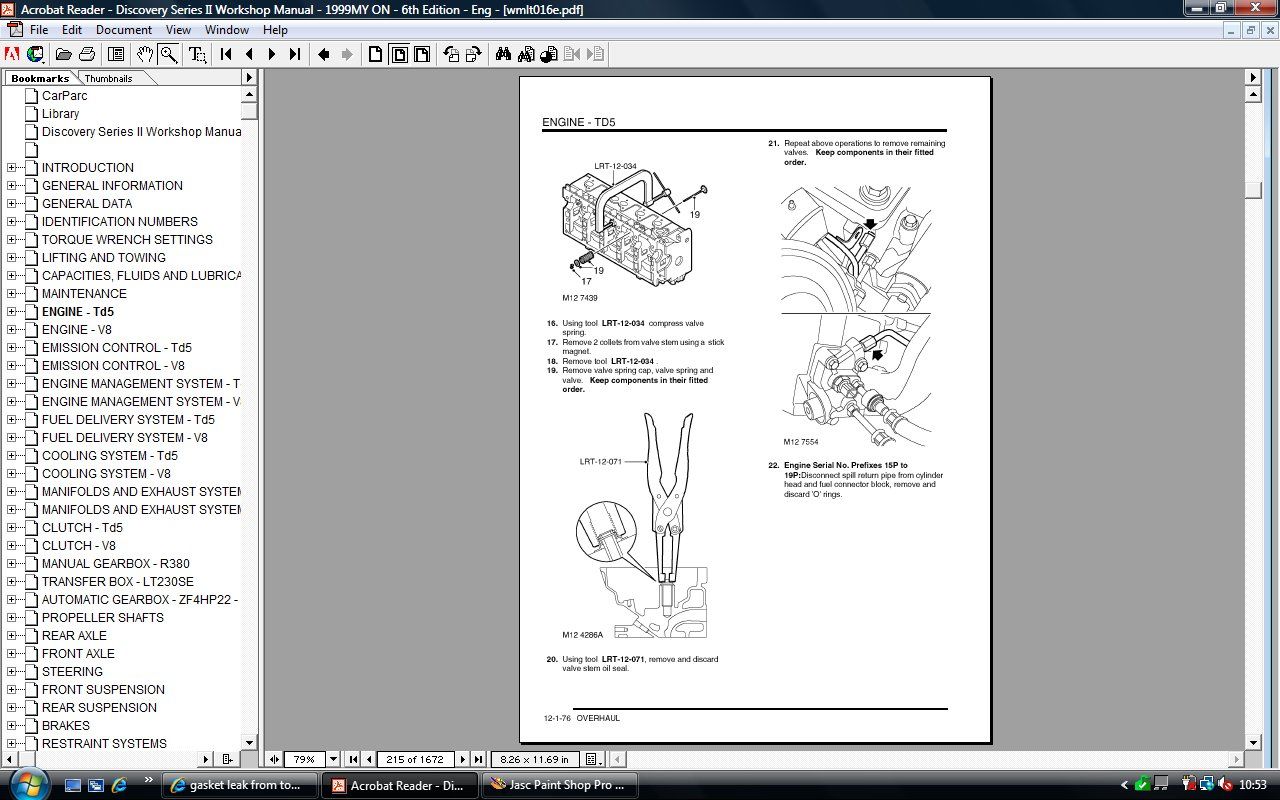1280x800 pixels.
Task: Switch to gasket leak browser taskbar button
Action: click(240, 785)
